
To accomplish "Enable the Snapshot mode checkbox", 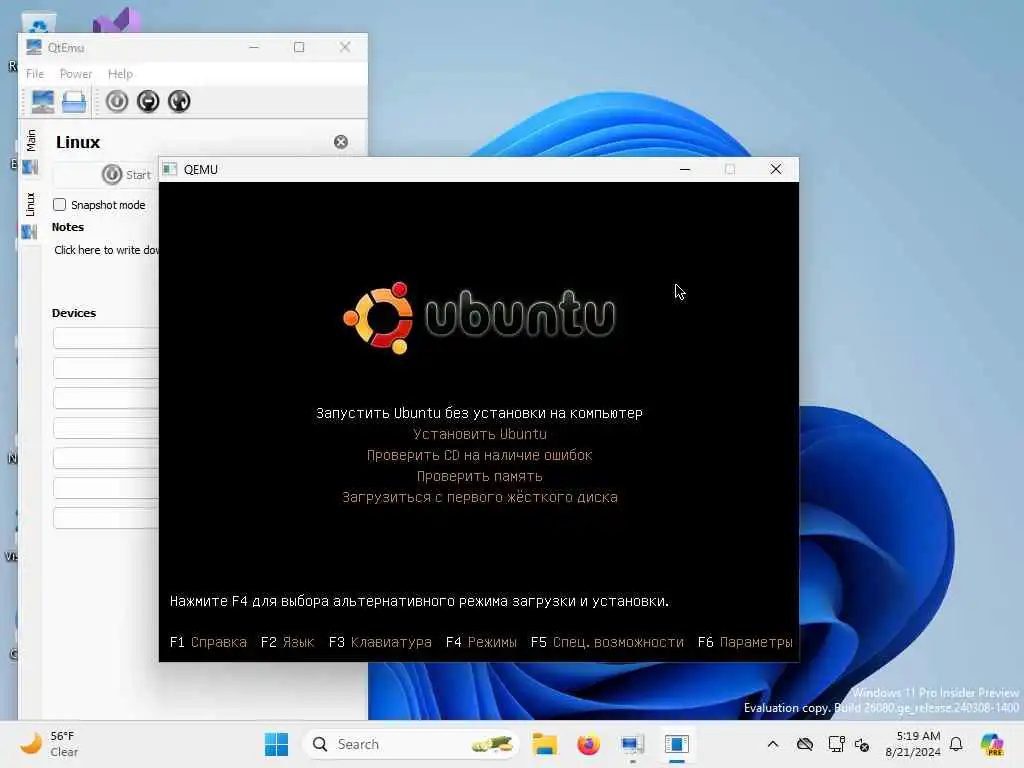I will click(x=59, y=204).
